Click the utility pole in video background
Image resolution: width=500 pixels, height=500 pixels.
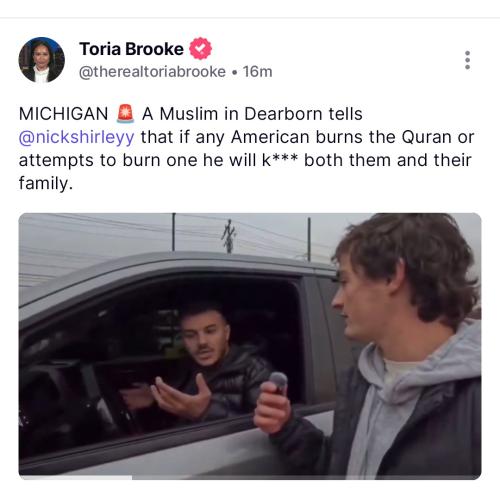[x=229, y=235]
